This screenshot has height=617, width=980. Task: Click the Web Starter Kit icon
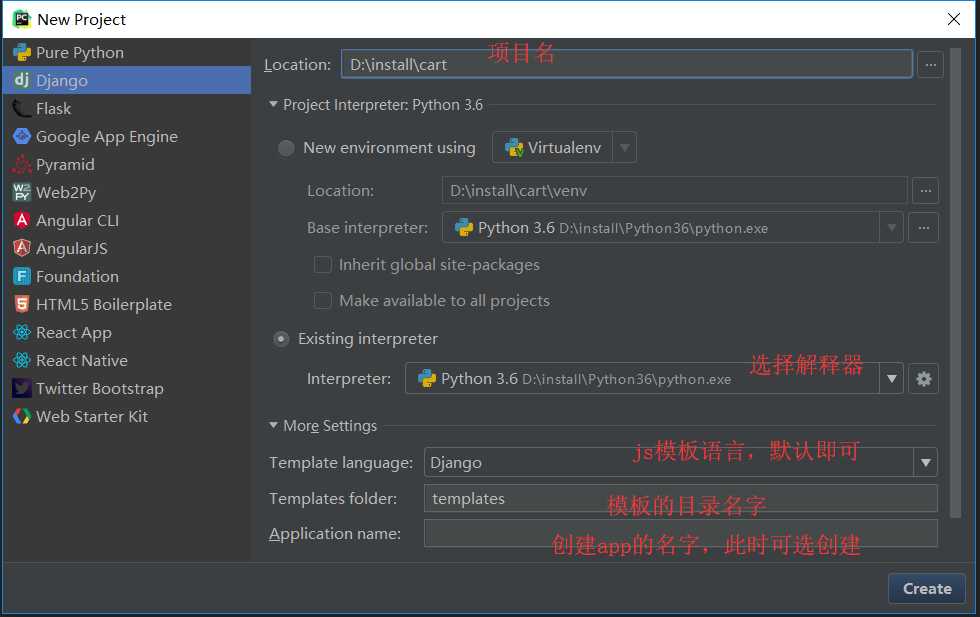click(22, 416)
